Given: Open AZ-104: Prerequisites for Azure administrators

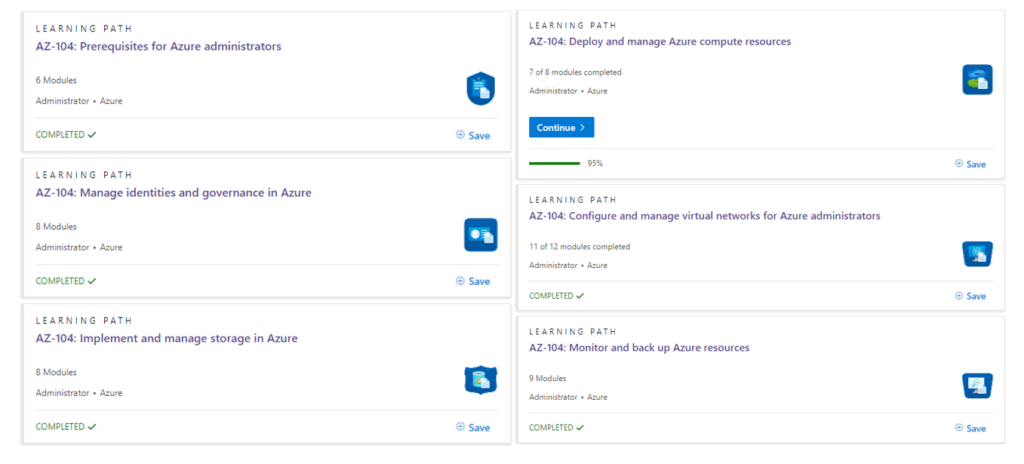Looking at the screenshot, I should point(159,46).
